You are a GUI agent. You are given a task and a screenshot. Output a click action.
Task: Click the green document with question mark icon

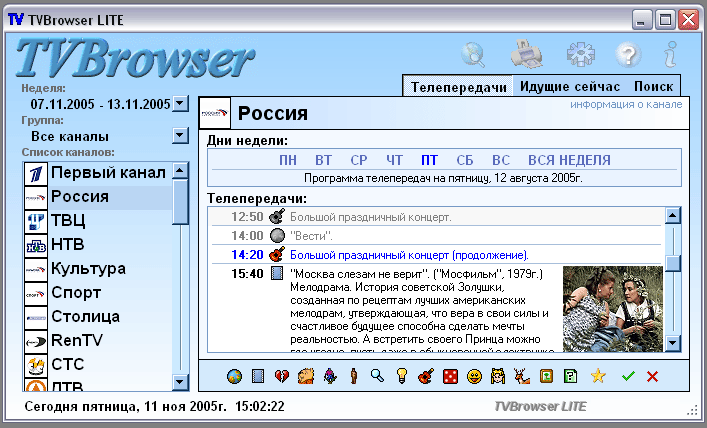coord(570,376)
